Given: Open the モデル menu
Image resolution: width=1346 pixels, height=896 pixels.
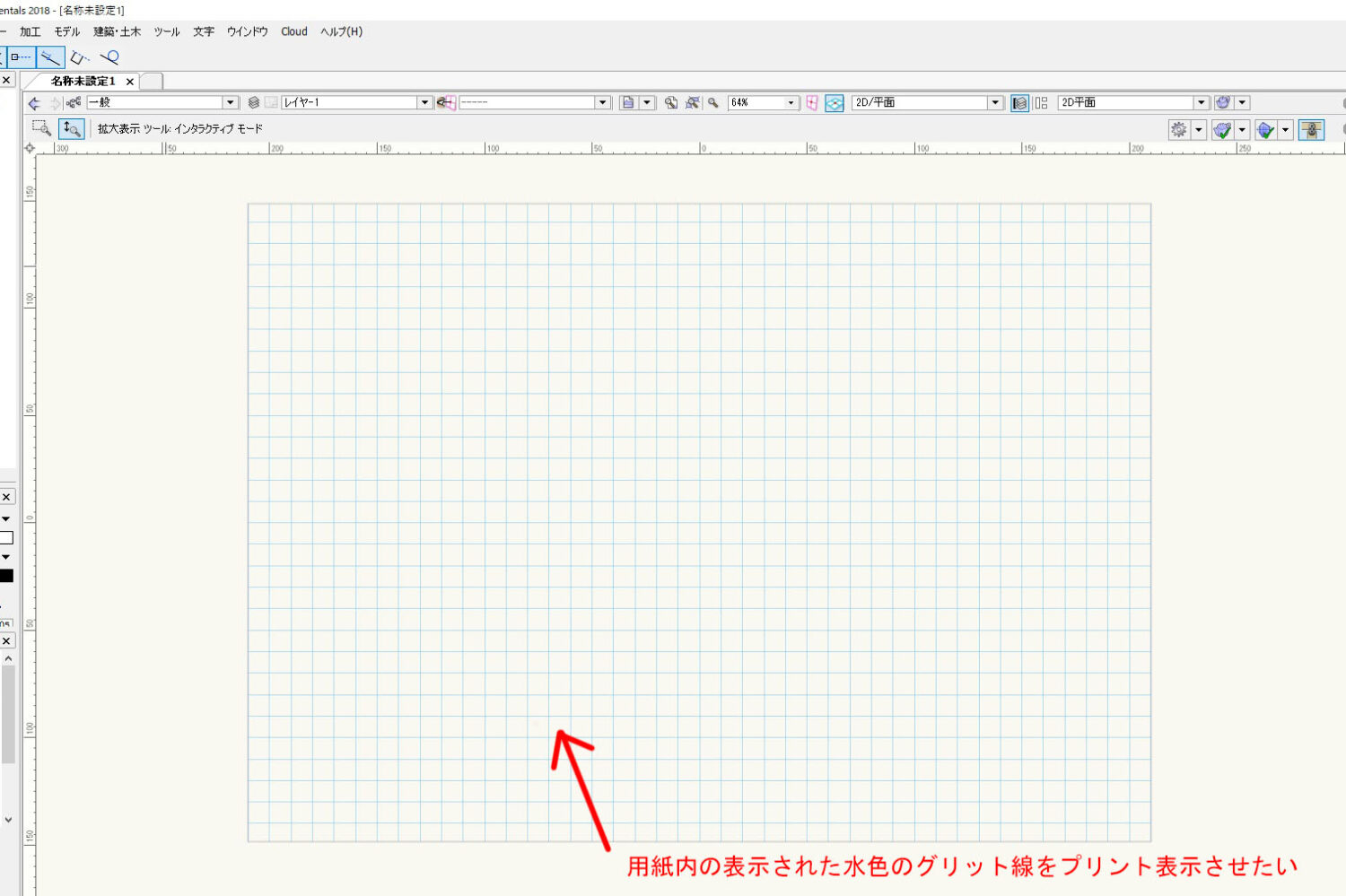Looking at the screenshot, I should pyautogui.click(x=67, y=31).
